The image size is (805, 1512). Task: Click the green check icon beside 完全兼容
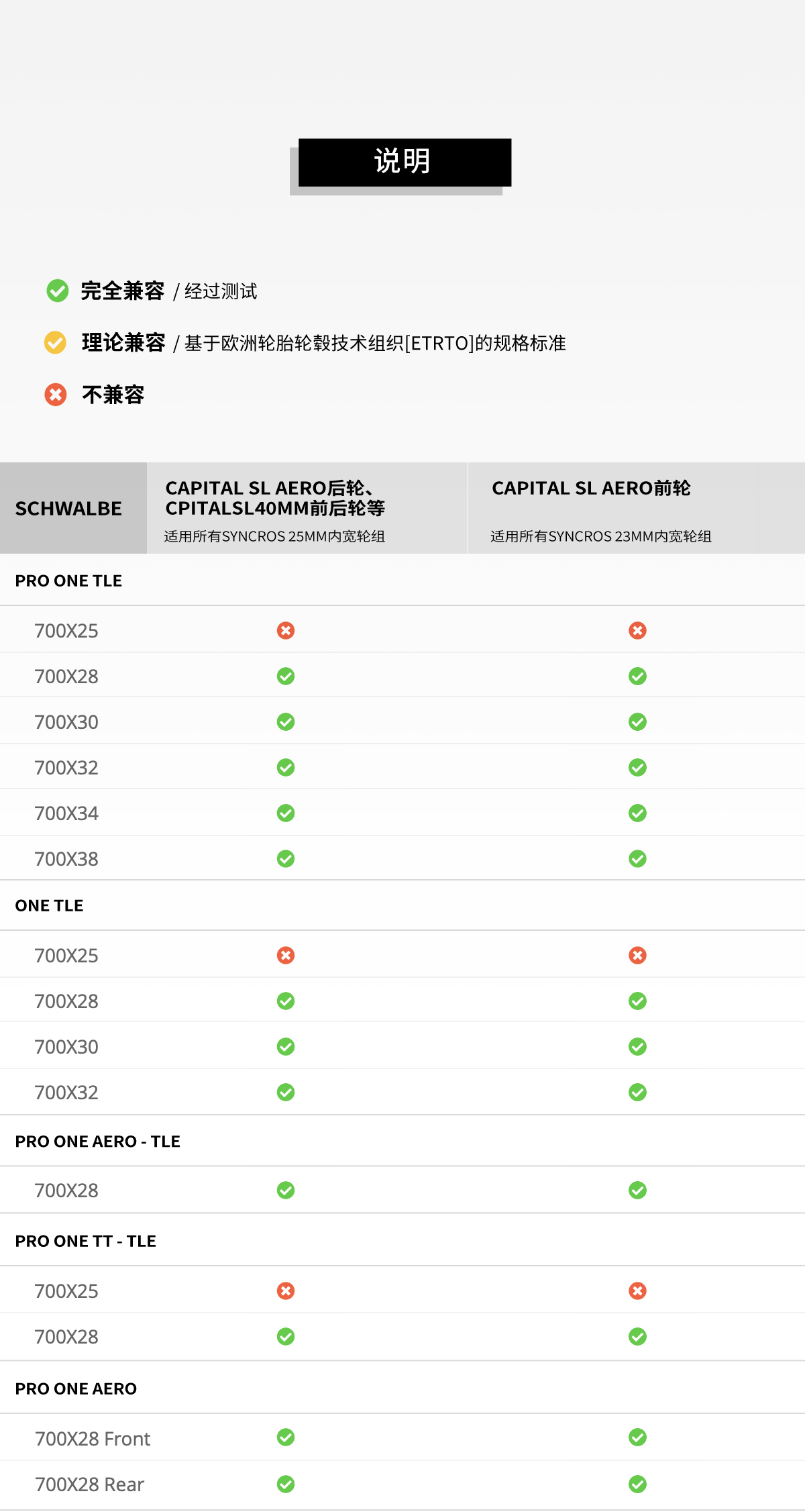pos(58,291)
